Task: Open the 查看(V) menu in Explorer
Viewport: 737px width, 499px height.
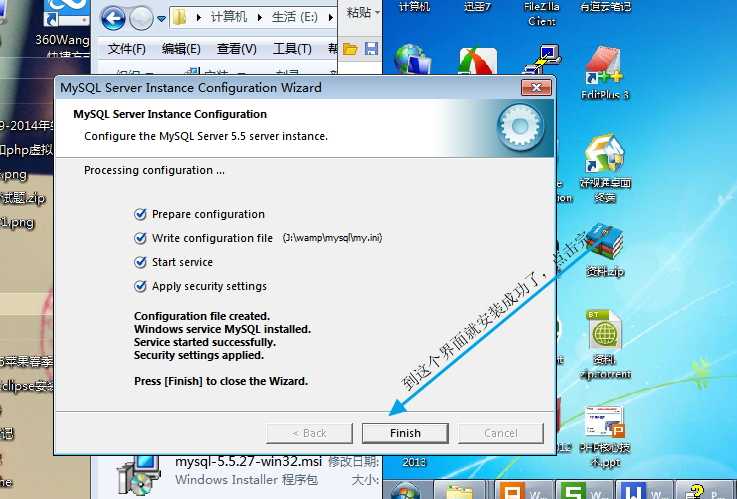Action: pos(236,48)
